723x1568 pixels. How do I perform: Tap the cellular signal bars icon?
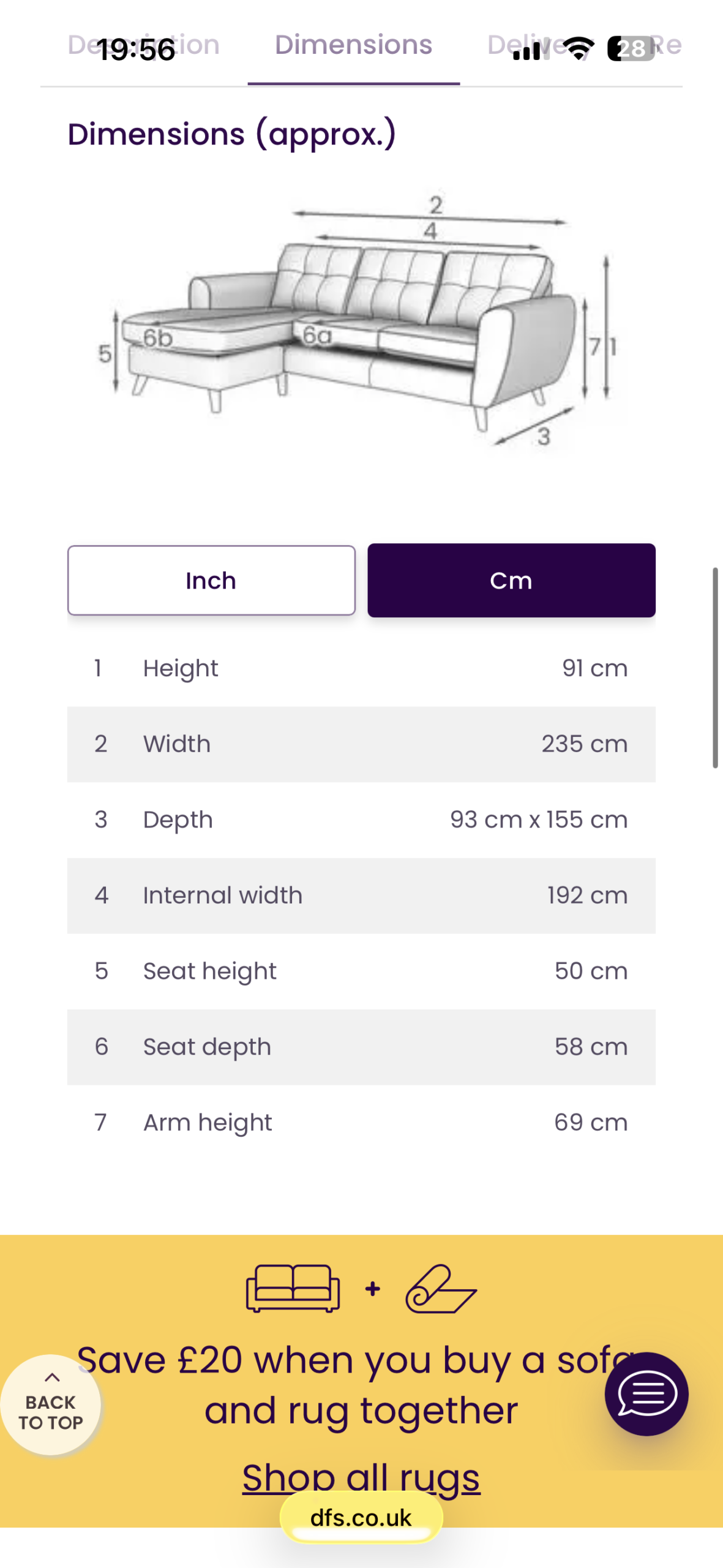pyautogui.click(x=526, y=50)
